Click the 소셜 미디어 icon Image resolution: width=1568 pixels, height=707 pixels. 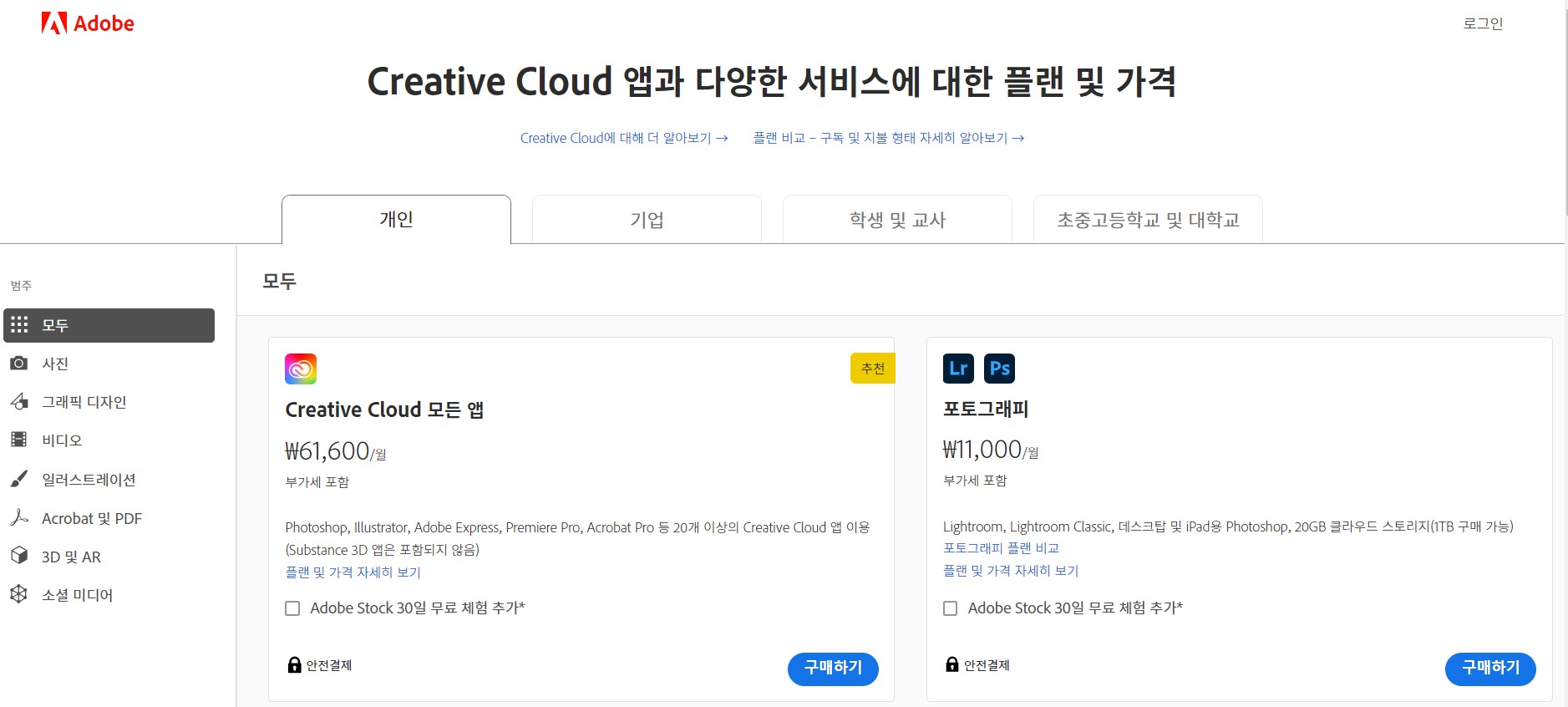[19, 594]
